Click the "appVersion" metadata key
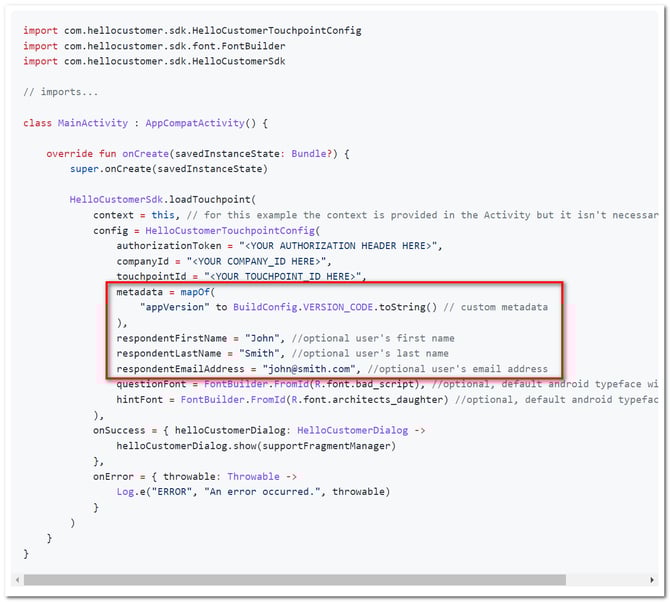 point(175,307)
